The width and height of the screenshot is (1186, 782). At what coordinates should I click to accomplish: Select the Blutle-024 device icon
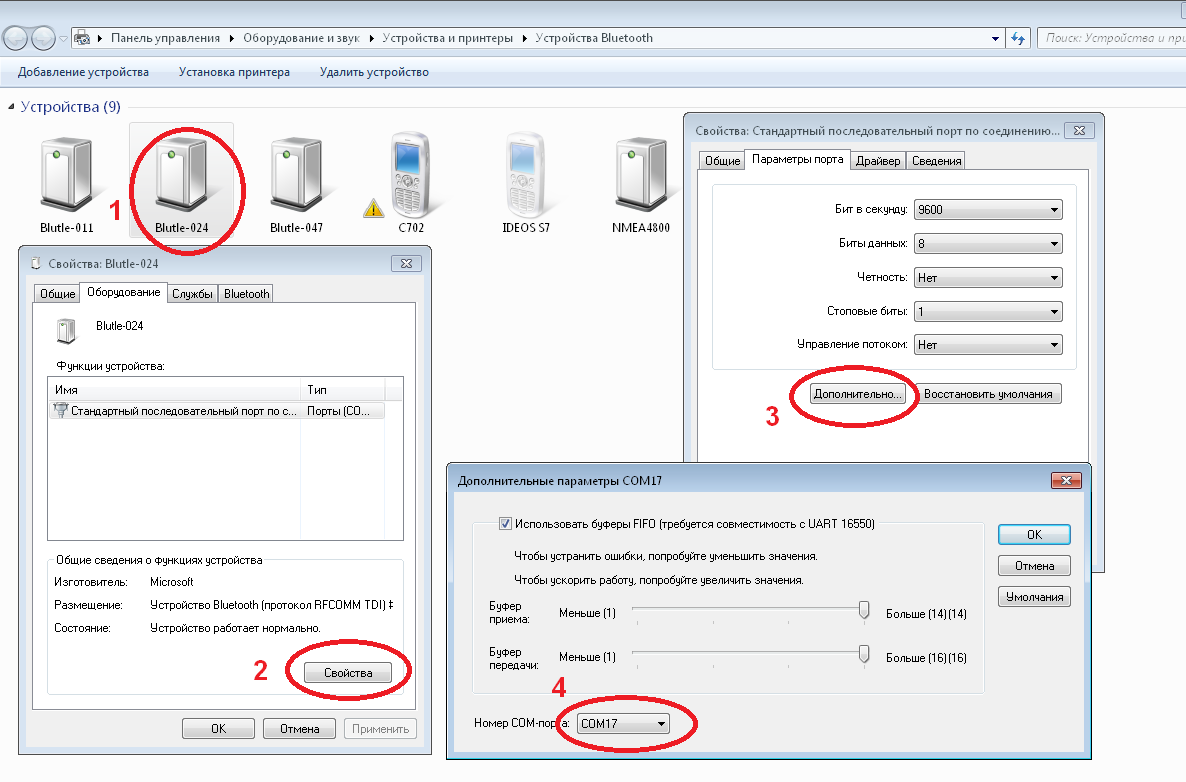[182, 174]
